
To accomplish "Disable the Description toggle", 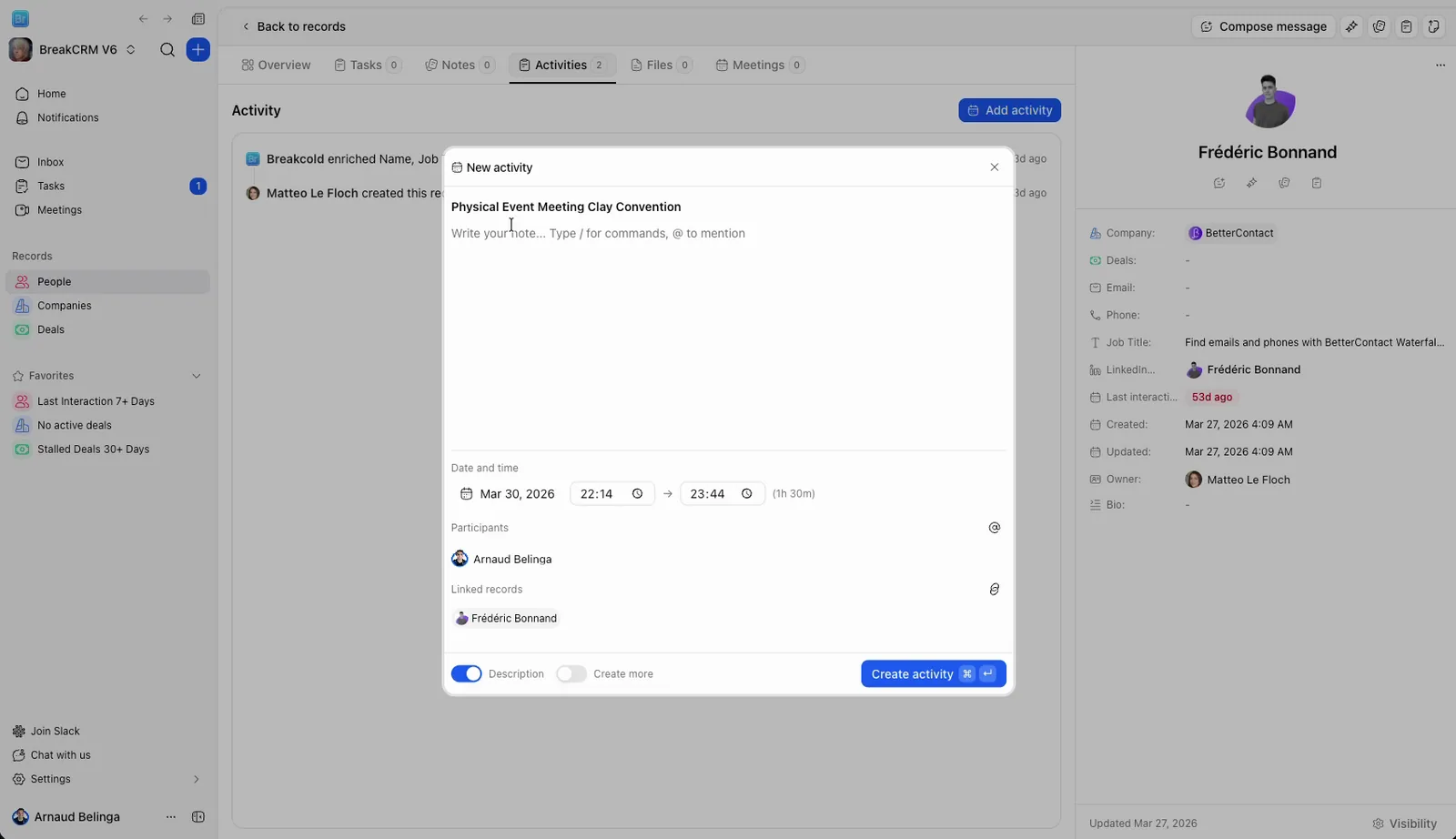I will 466,674.
